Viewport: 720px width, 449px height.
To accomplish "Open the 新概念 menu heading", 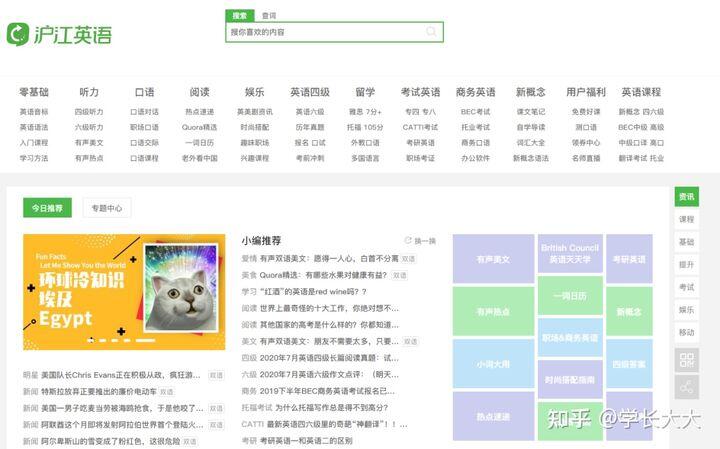I will [x=531, y=92].
